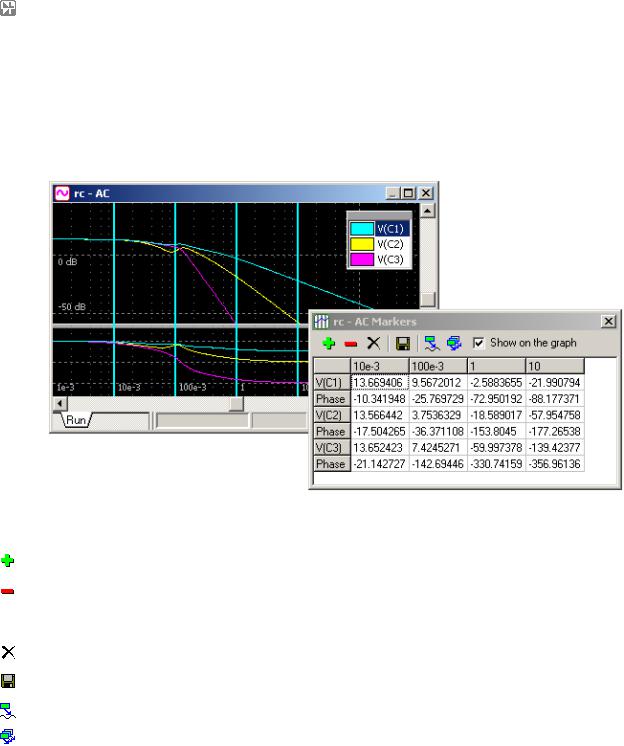Click the cell containing -72.950192
This screenshot has height=746, width=624.
[497, 399]
